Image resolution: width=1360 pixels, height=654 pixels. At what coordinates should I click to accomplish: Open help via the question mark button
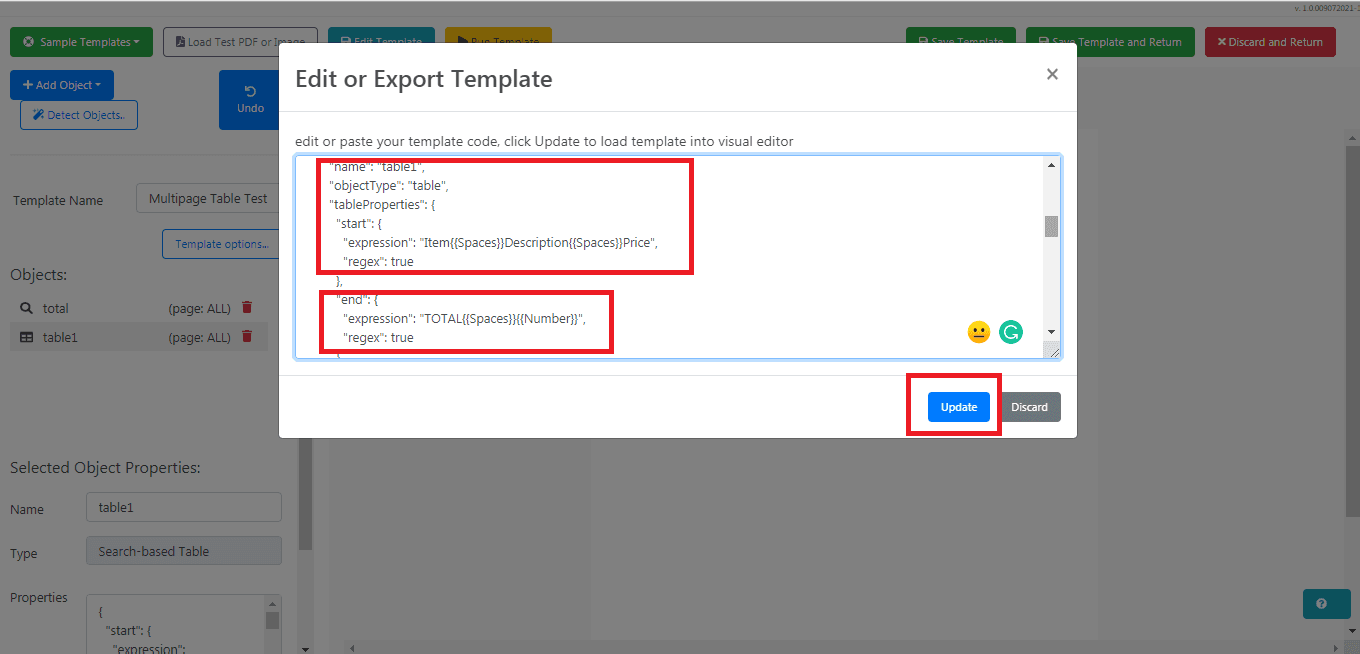pyautogui.click(x=1327, y=604)
